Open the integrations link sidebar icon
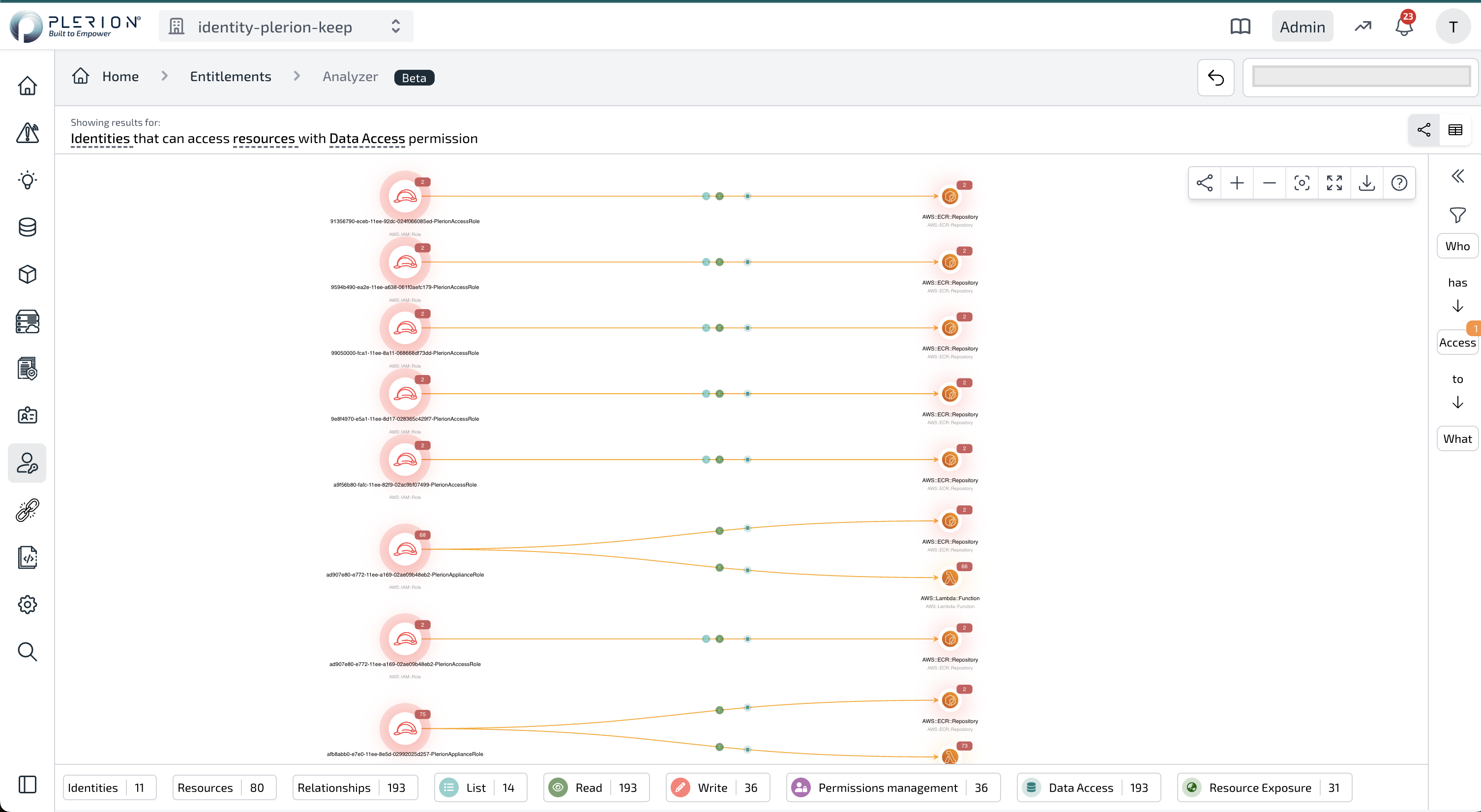Screen dimensions: 1481x812 27,510
